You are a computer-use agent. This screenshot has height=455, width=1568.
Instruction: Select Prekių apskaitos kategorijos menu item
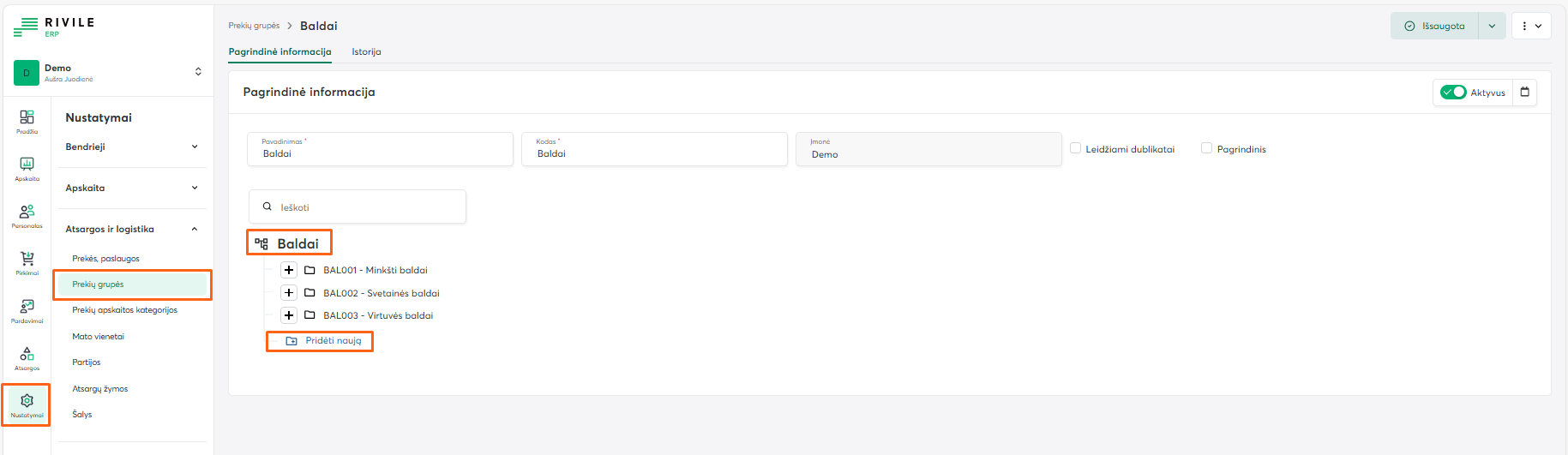pos(124,310)
